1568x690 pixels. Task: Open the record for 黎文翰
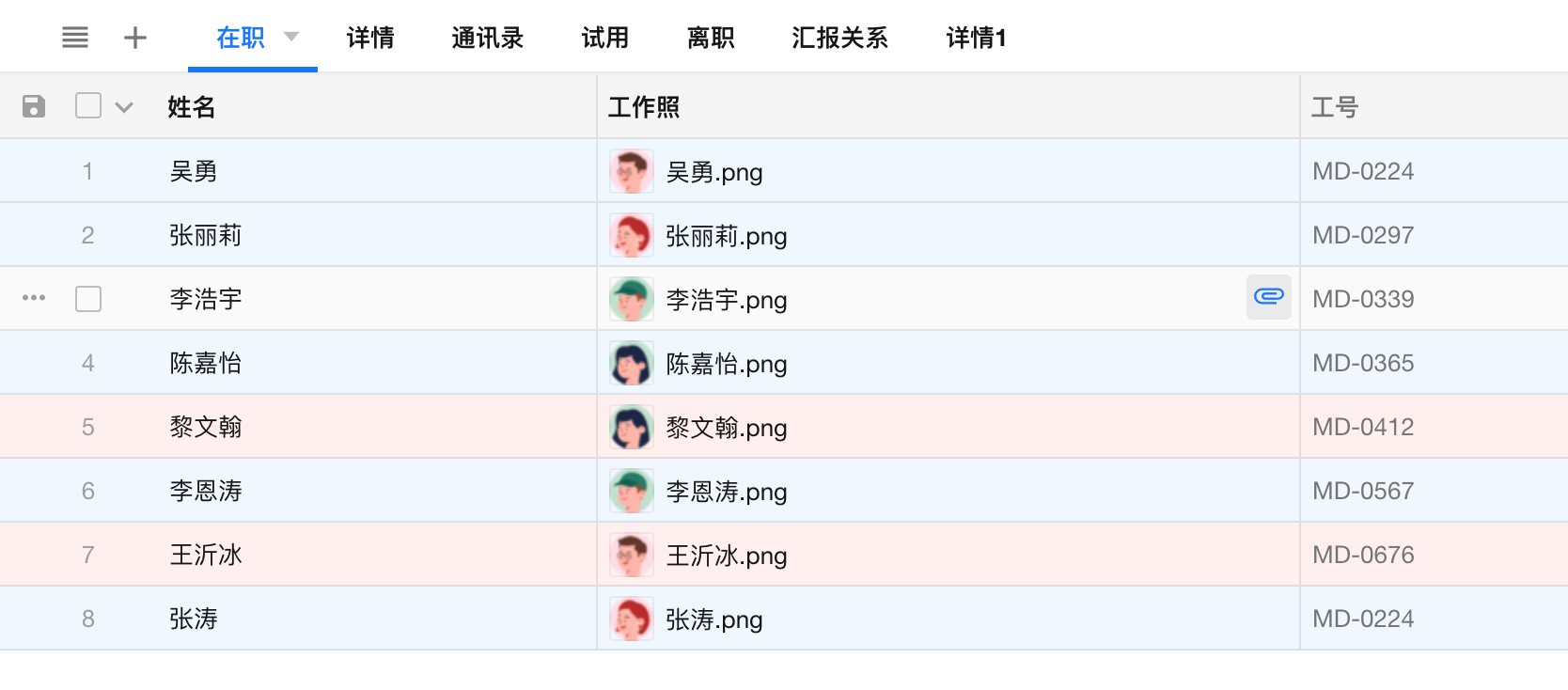[x=206, y=427]
